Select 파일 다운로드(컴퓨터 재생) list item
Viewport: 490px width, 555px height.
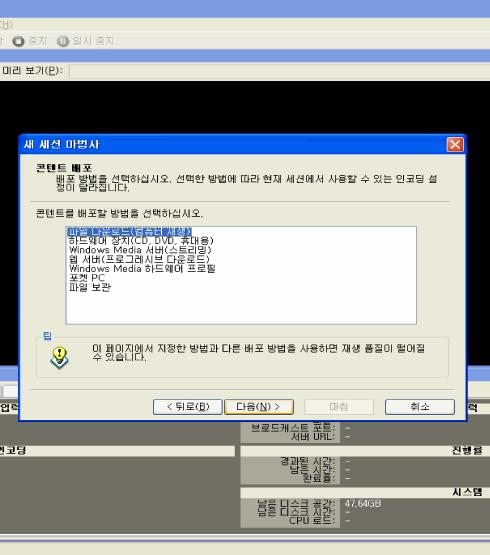coord(130,232)
